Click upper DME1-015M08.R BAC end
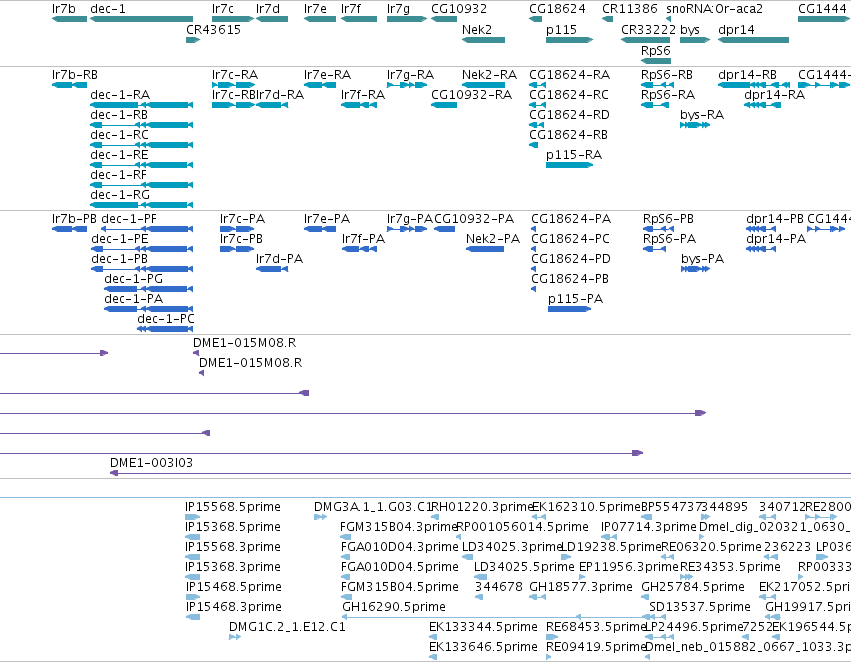The height and width of the screenshot is (662, 851). [196, 353]
